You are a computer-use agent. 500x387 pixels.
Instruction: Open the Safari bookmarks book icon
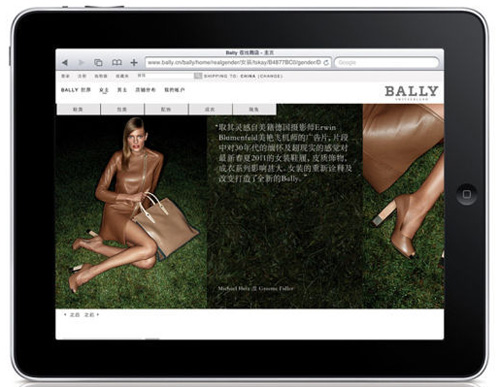[117, 63]
